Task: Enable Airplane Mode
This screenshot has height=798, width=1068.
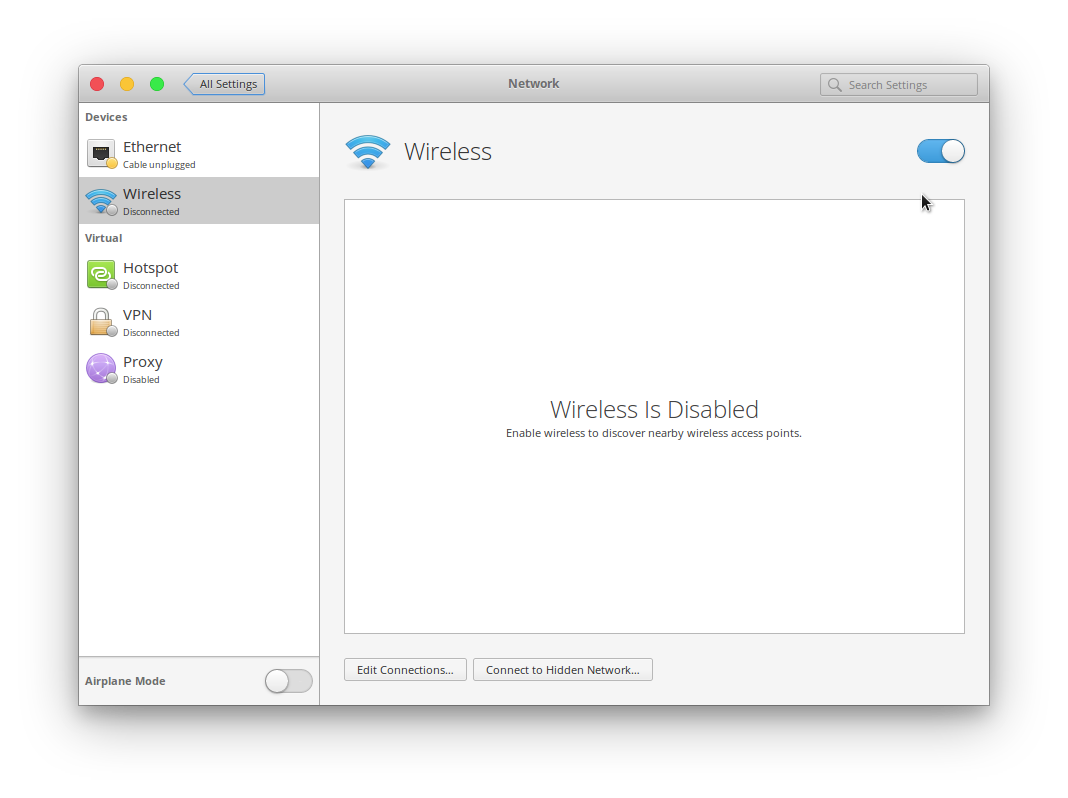Action: [288, 681]
